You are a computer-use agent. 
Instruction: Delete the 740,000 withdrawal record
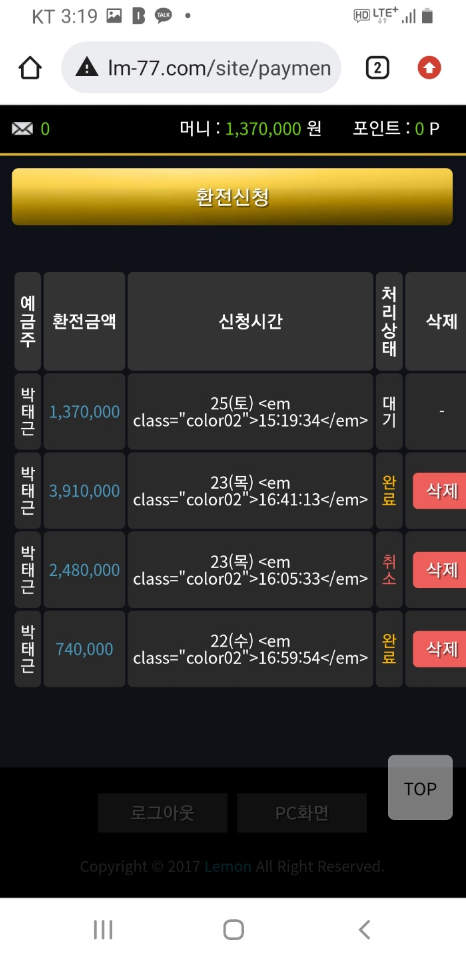[x=440, y=649]
